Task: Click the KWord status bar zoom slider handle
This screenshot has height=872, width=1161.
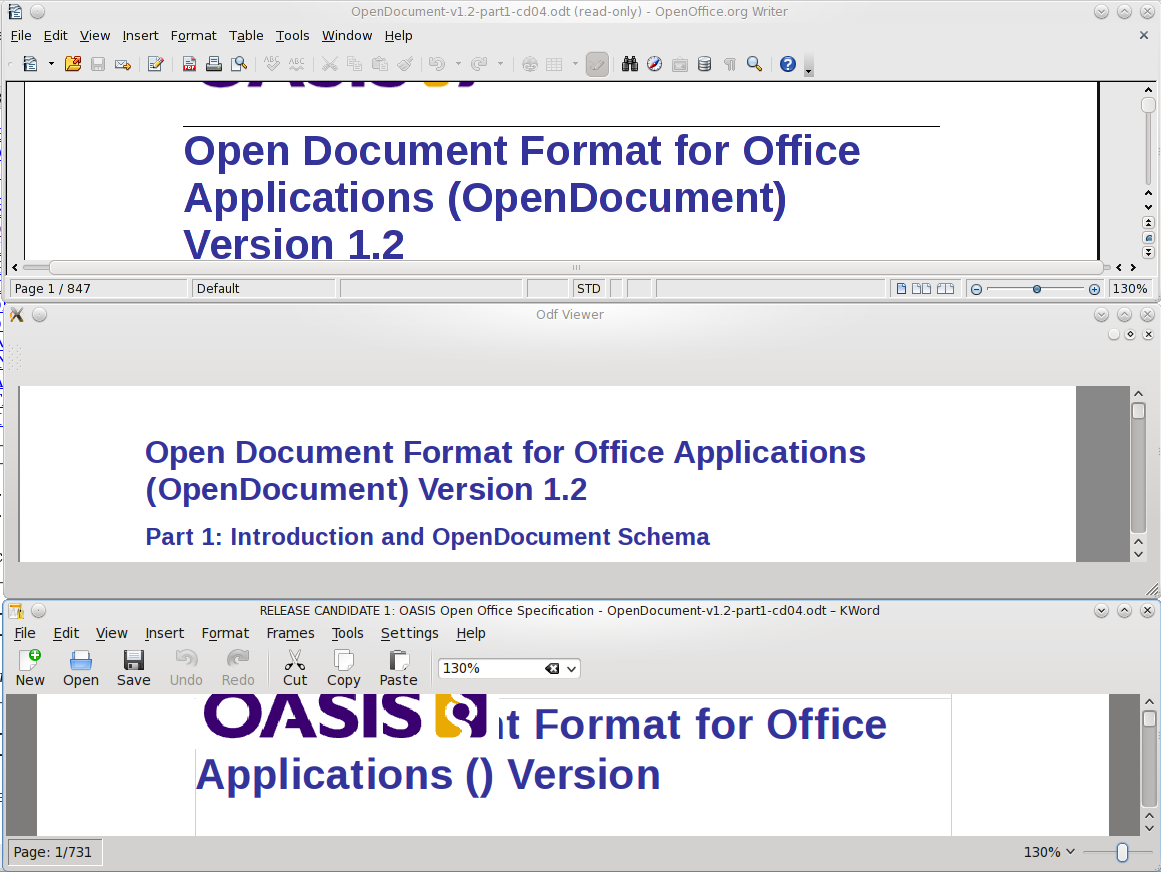Action: [1122, 853]
